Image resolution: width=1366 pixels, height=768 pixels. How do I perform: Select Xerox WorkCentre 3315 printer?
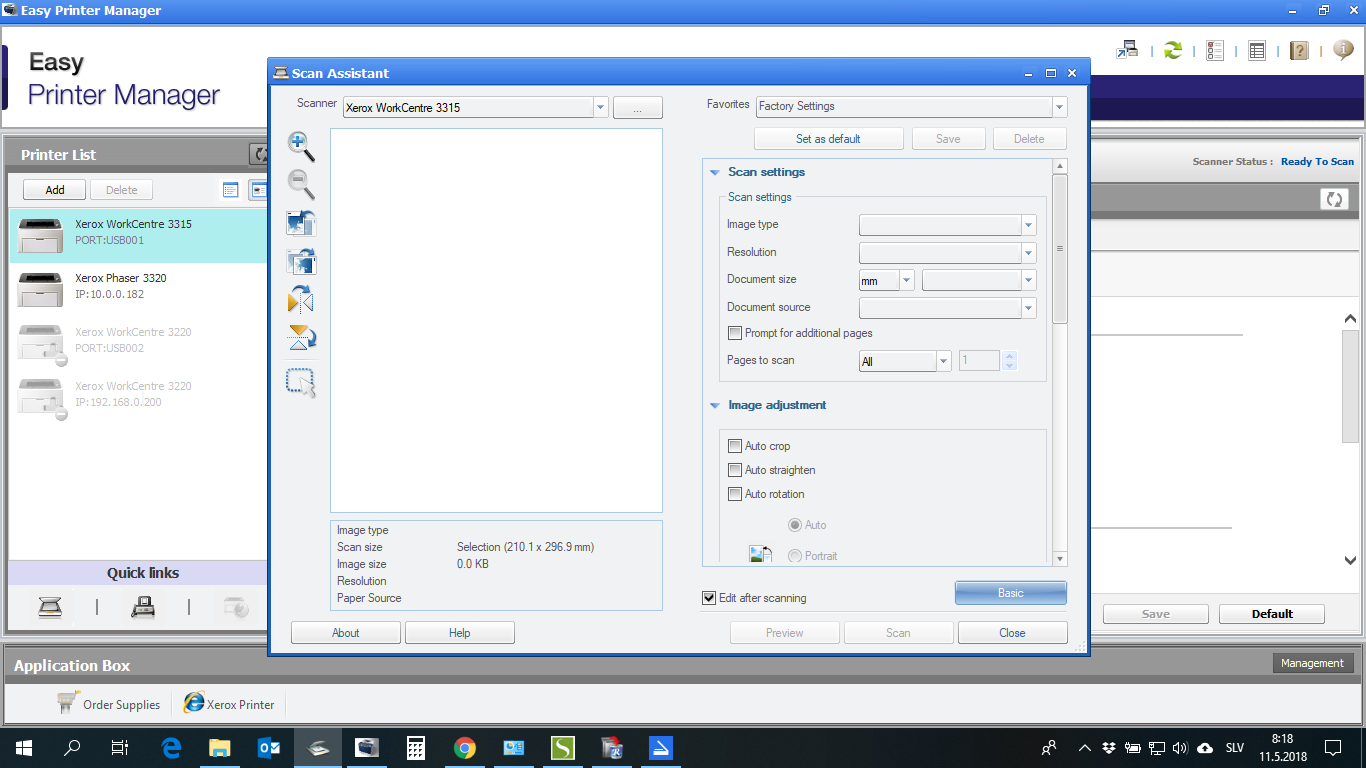click(x=138, y=235)
